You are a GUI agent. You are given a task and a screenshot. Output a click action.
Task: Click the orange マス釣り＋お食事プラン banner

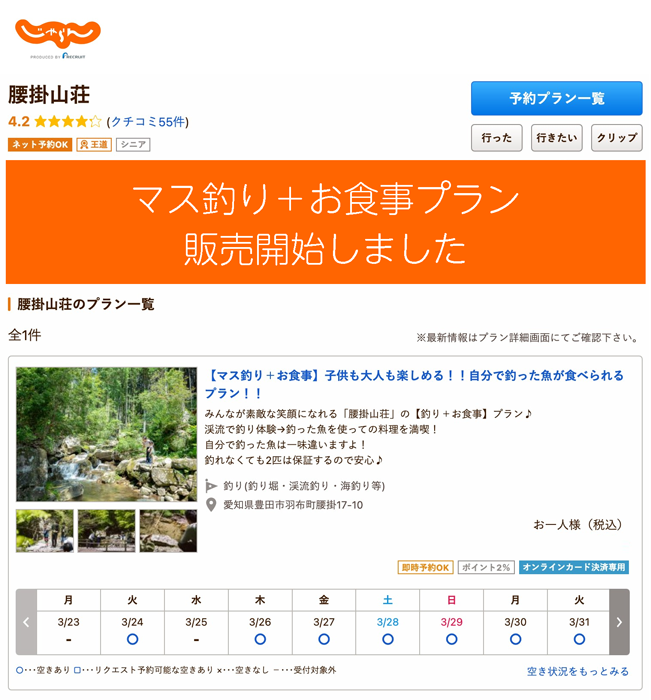pos(326,222)
